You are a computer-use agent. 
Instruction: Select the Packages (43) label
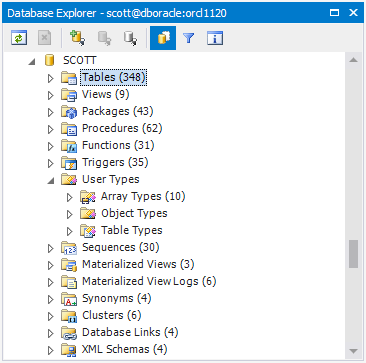(118, 111)
